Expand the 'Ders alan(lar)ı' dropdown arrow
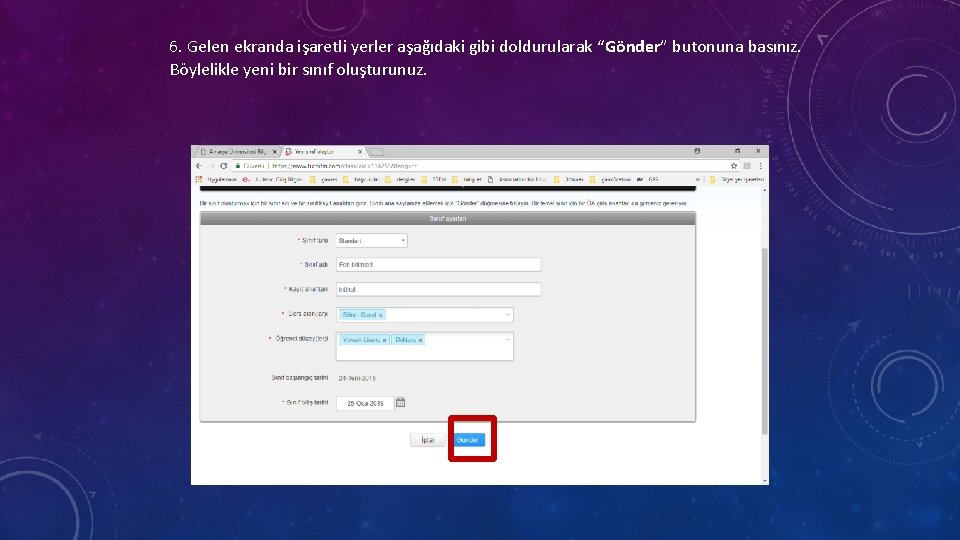Screen dimensions: 960x540 [x=508, y=315]
